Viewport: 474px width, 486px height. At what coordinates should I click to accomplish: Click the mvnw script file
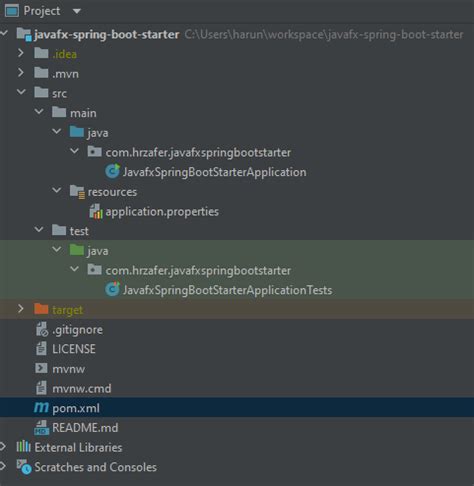pyautogui.click(x=68, y=369)
